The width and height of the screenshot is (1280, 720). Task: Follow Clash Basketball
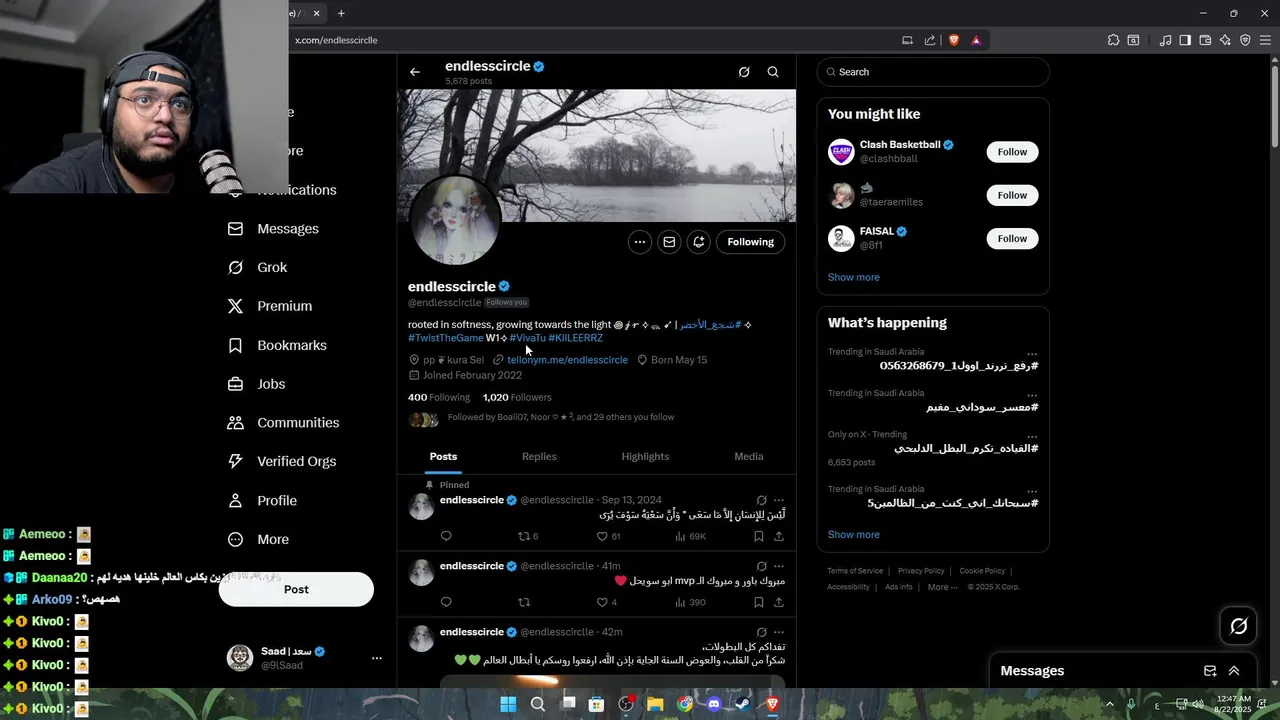tap(1012, 152)
